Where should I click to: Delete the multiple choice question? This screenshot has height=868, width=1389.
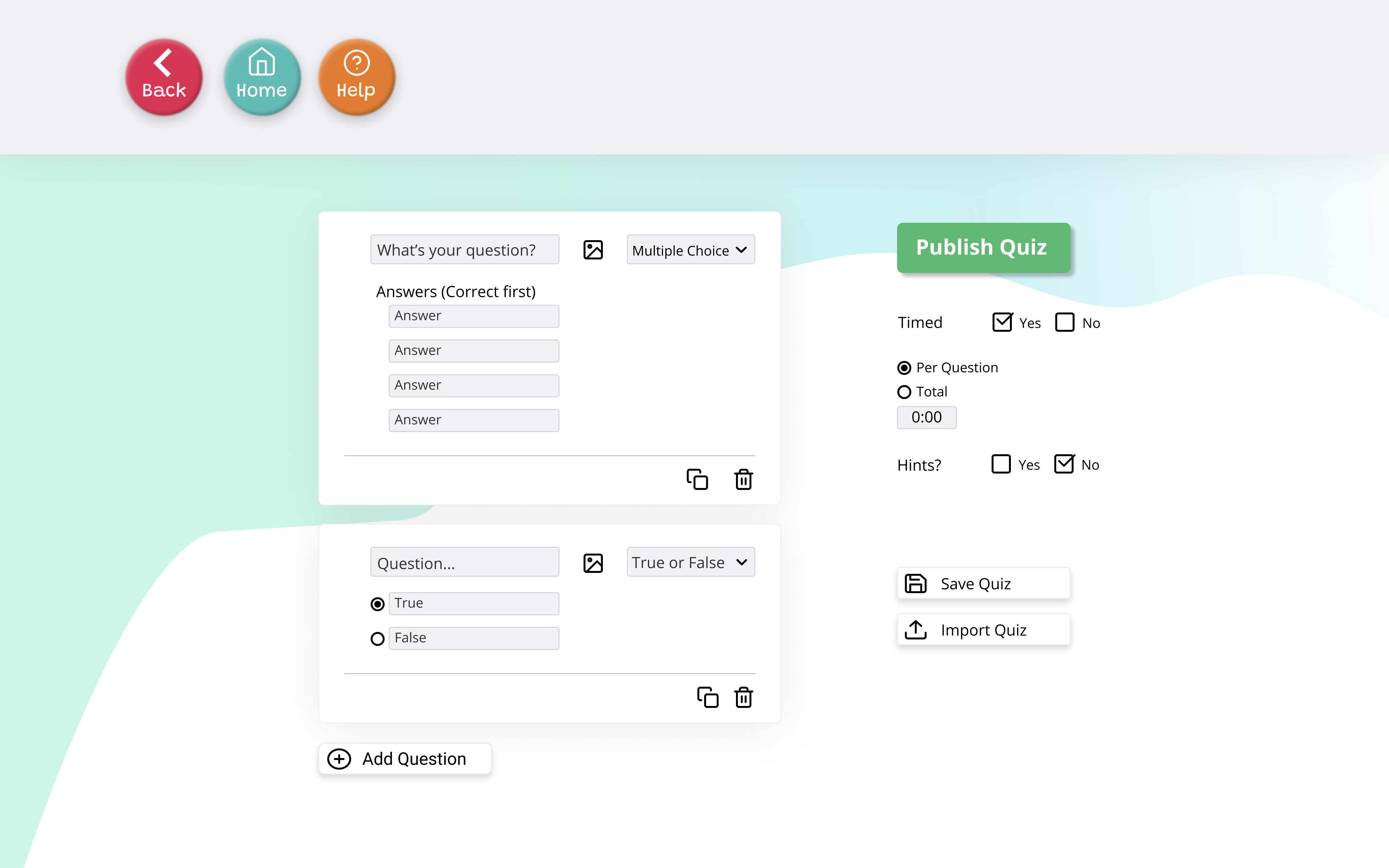tap(743, 479)
